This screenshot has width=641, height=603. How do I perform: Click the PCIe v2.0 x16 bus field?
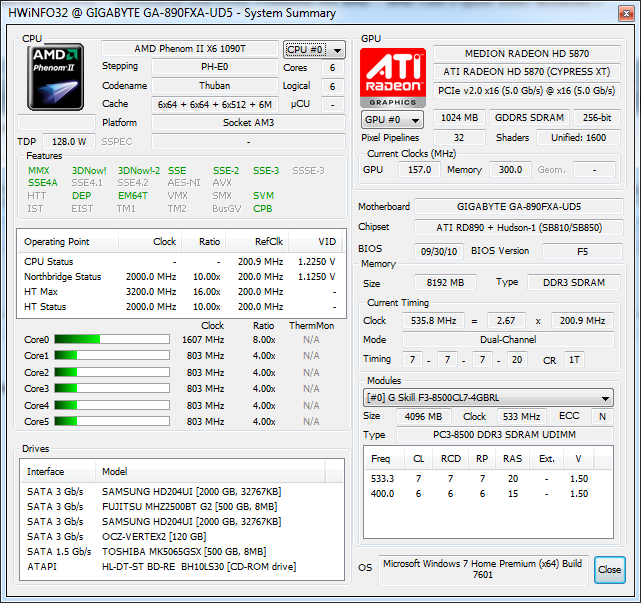coord(527,90)
